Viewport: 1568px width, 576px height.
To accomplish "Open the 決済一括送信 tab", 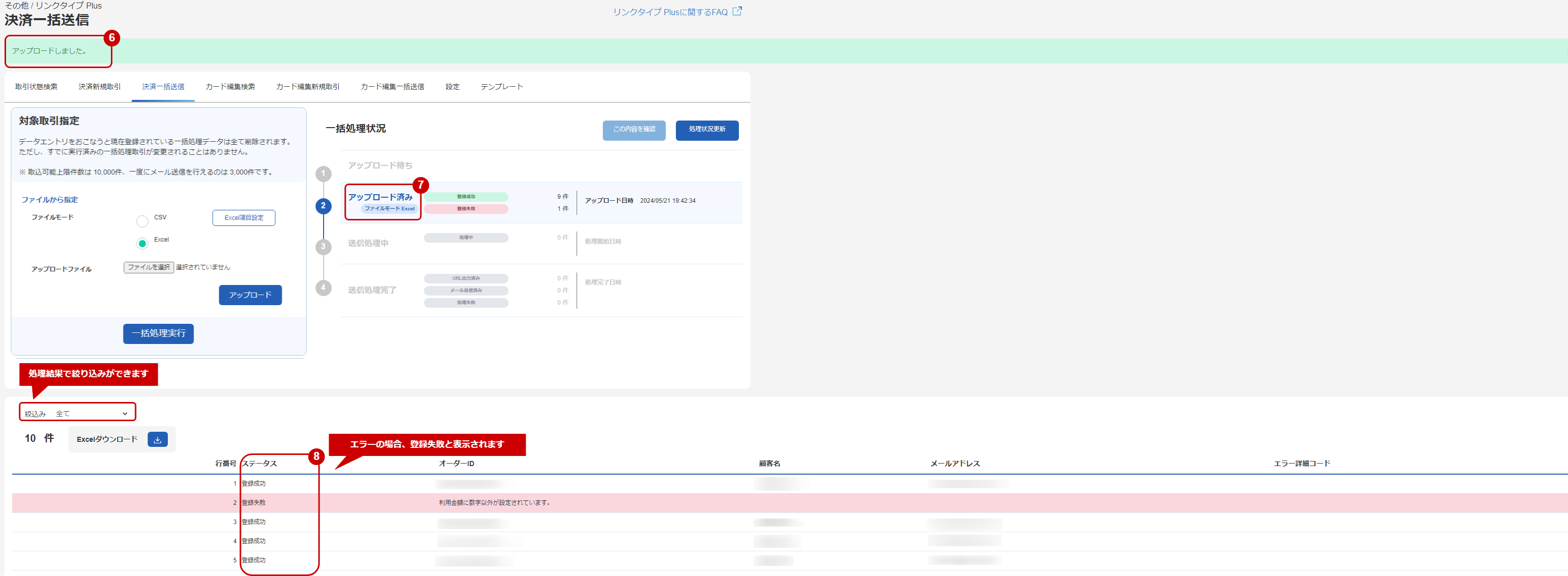I will click(163, 86).
